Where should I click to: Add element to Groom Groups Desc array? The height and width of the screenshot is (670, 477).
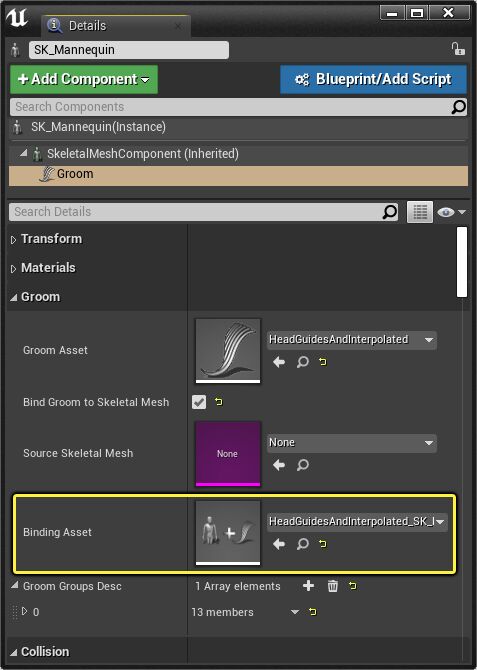point(308,586)
